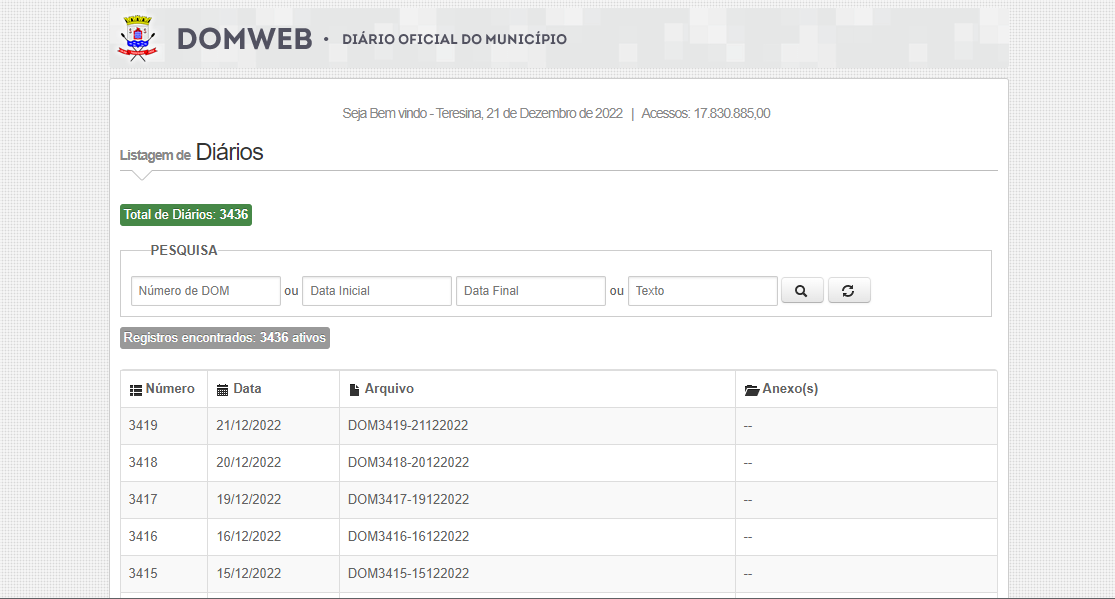Click the calendar icon beside Data header
1115x599 pixels.
(222, 390)
